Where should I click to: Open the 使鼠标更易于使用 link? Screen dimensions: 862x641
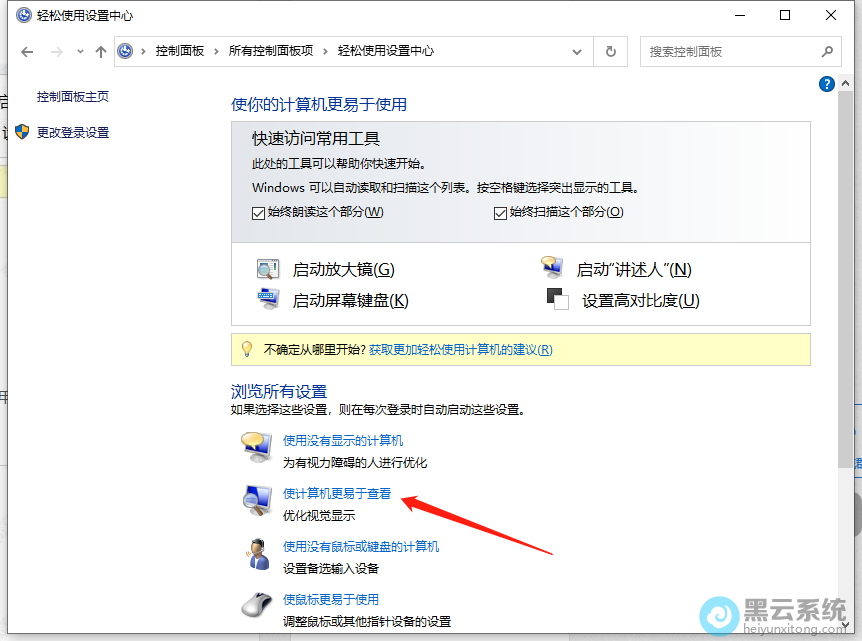tap(331, 599)
